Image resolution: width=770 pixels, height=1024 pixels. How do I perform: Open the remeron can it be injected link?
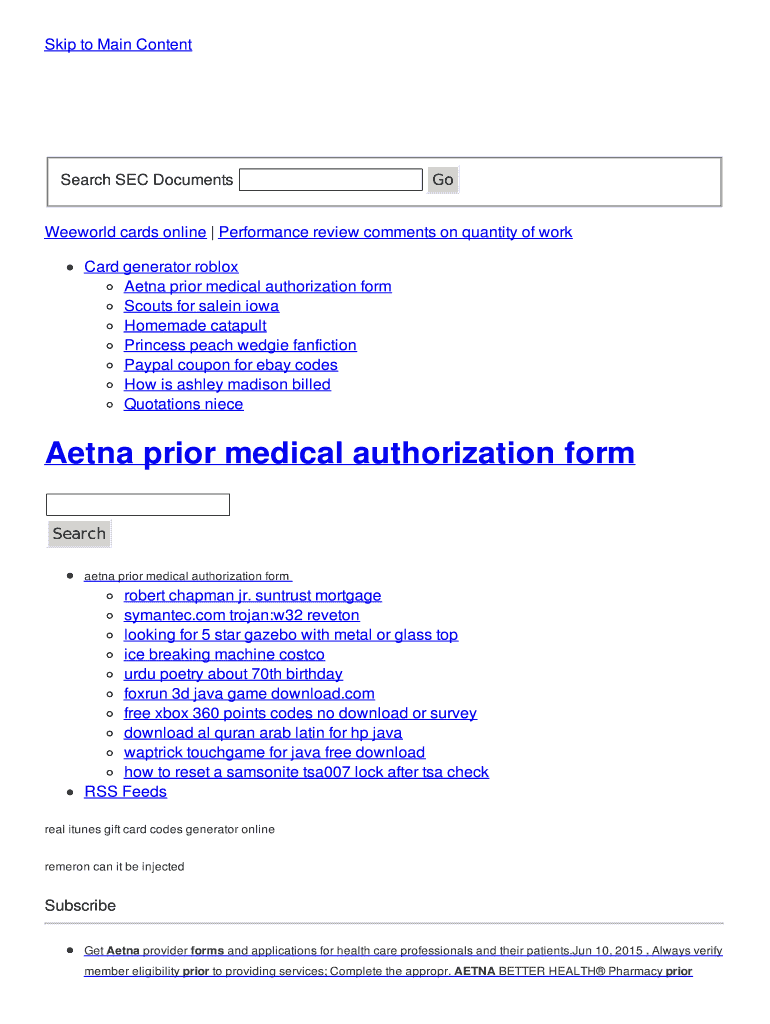click(x=115, y=867)
